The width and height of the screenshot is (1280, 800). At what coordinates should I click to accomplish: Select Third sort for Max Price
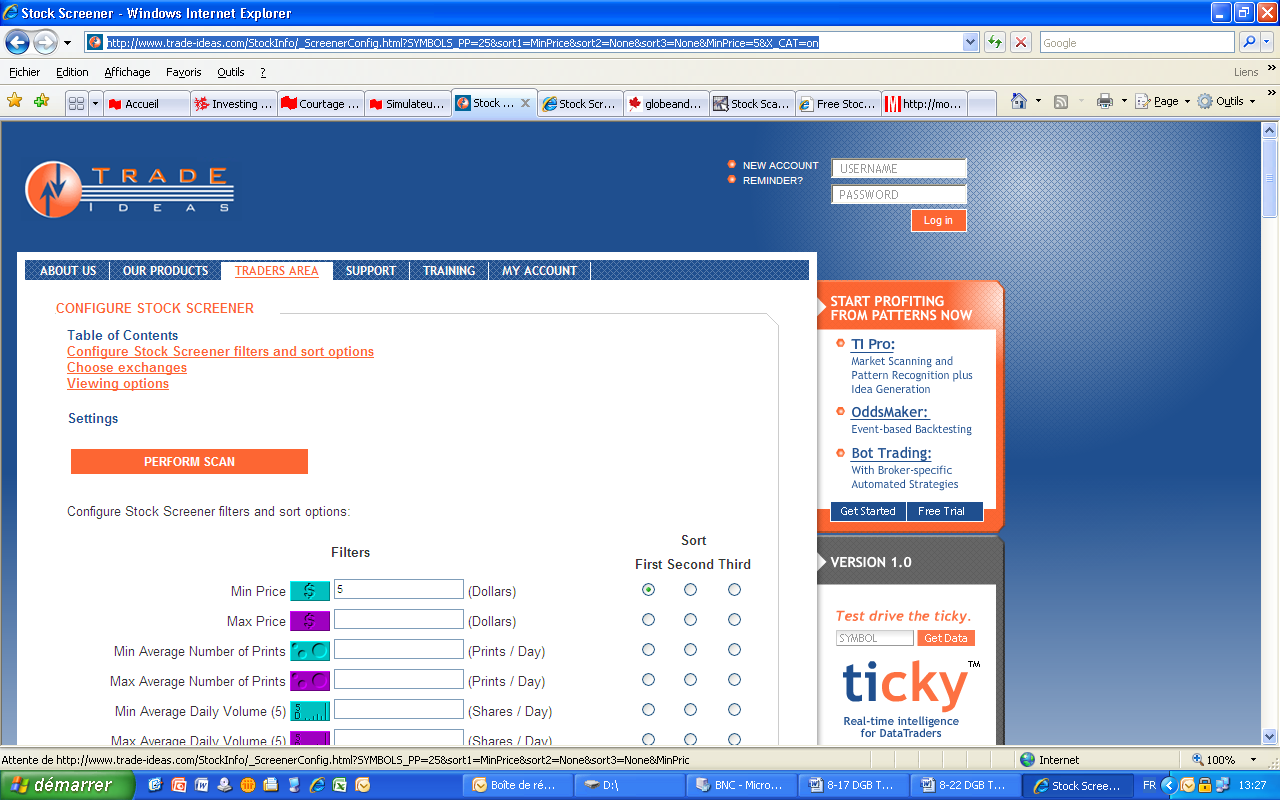[x=735, y=620]
